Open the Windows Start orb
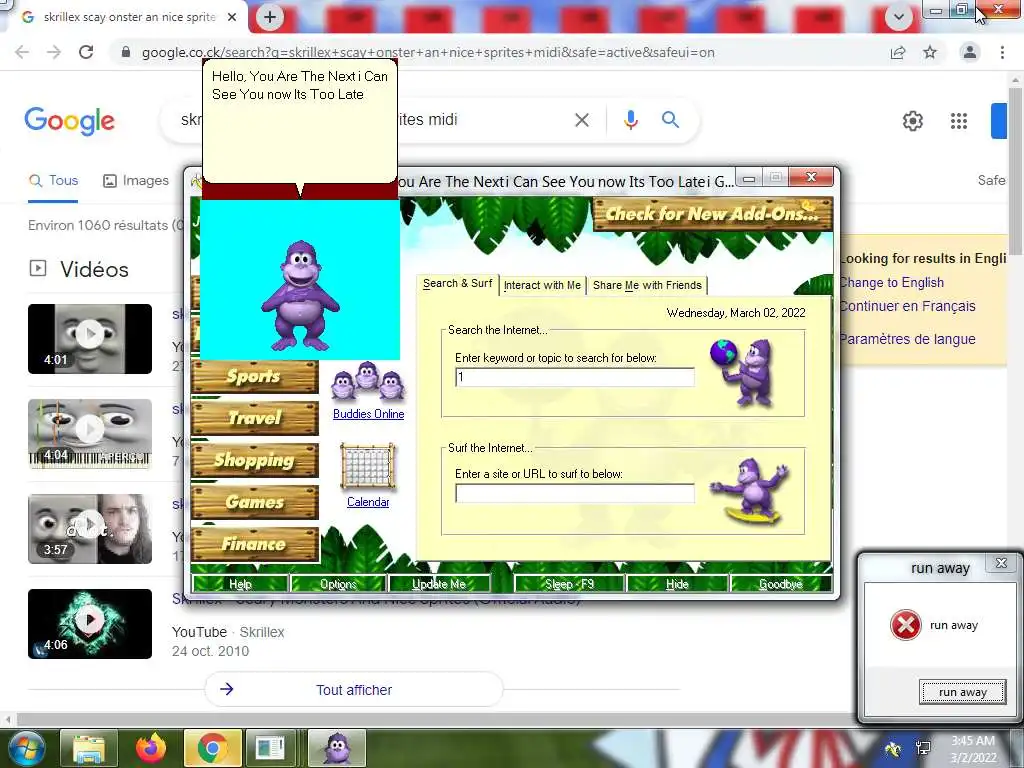The width and height of the screenshot is (1024, 768). [26, 749]
